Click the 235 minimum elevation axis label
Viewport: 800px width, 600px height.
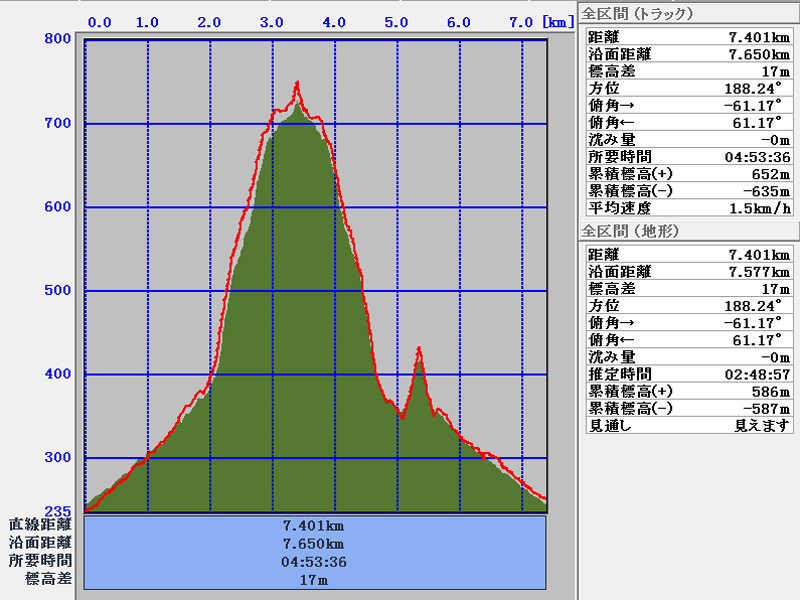click(x=57, y=509)
